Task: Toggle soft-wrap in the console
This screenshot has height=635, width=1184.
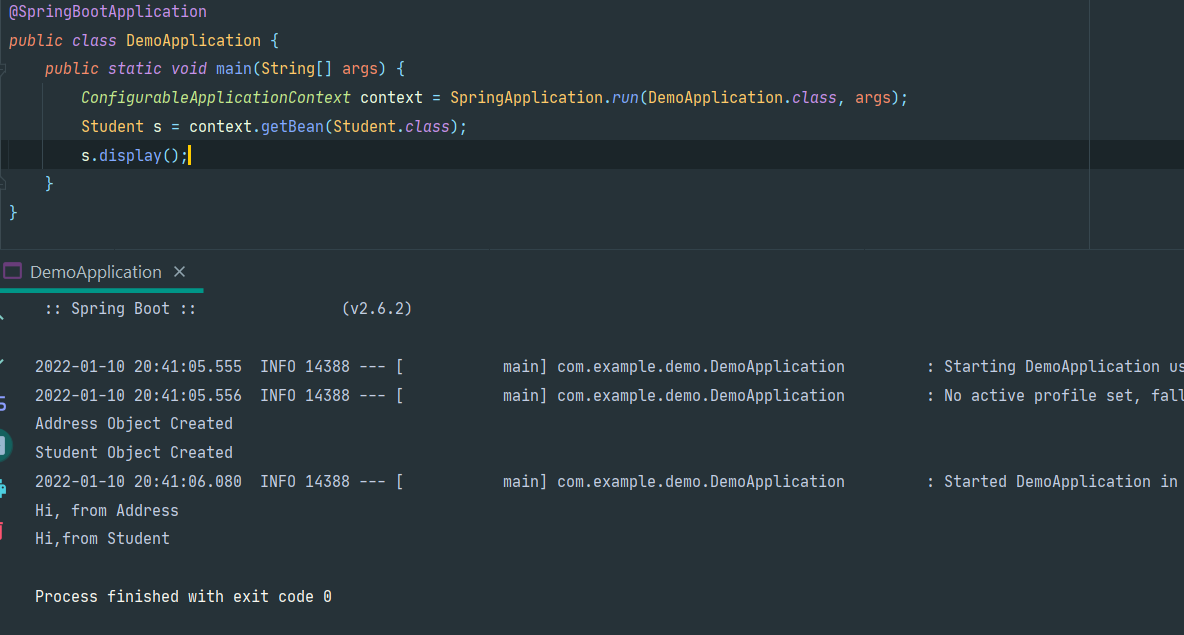Action: pos(3,403)
